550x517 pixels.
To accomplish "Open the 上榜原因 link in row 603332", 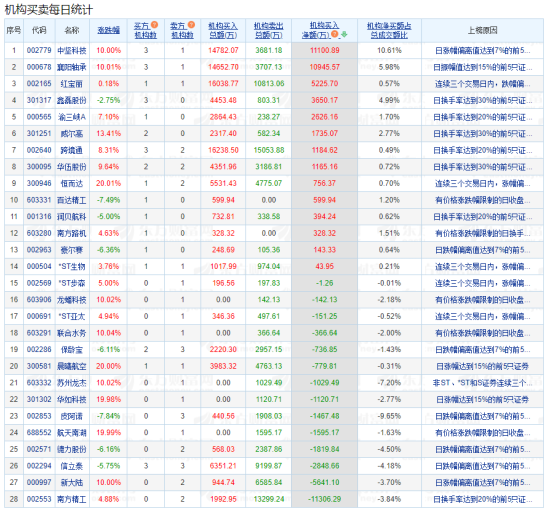I will click(x=483, y=383).
